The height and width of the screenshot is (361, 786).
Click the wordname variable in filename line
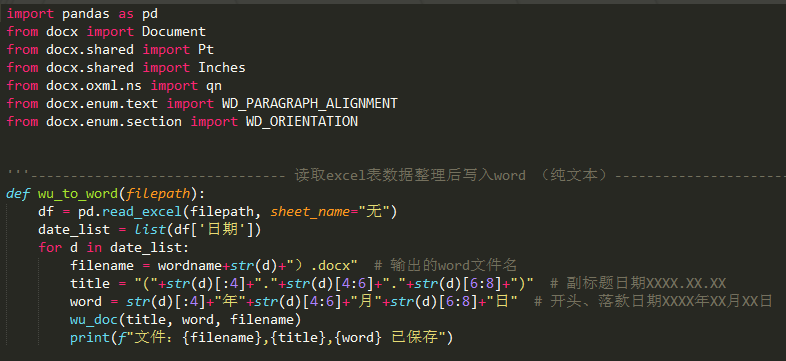click(x=190, y=266)
